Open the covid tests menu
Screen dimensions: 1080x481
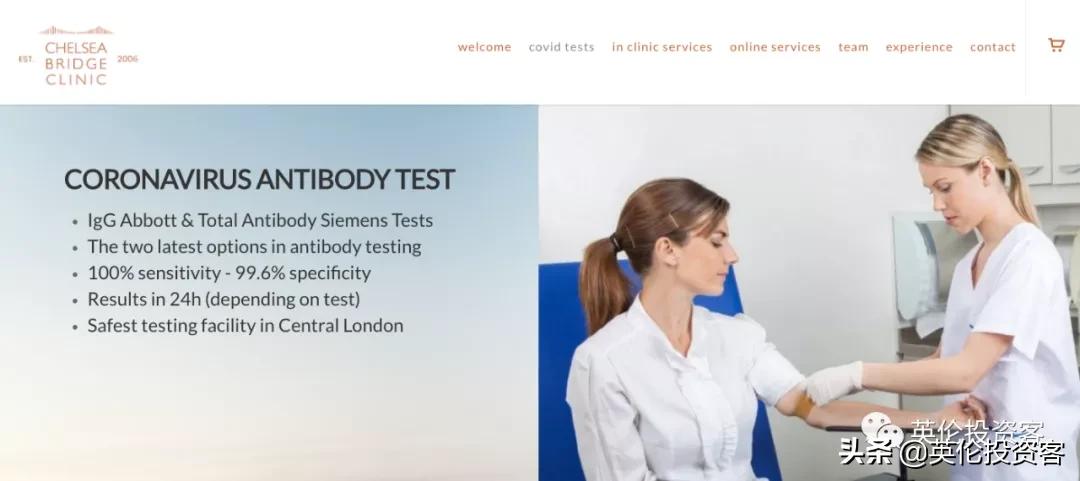561,47
